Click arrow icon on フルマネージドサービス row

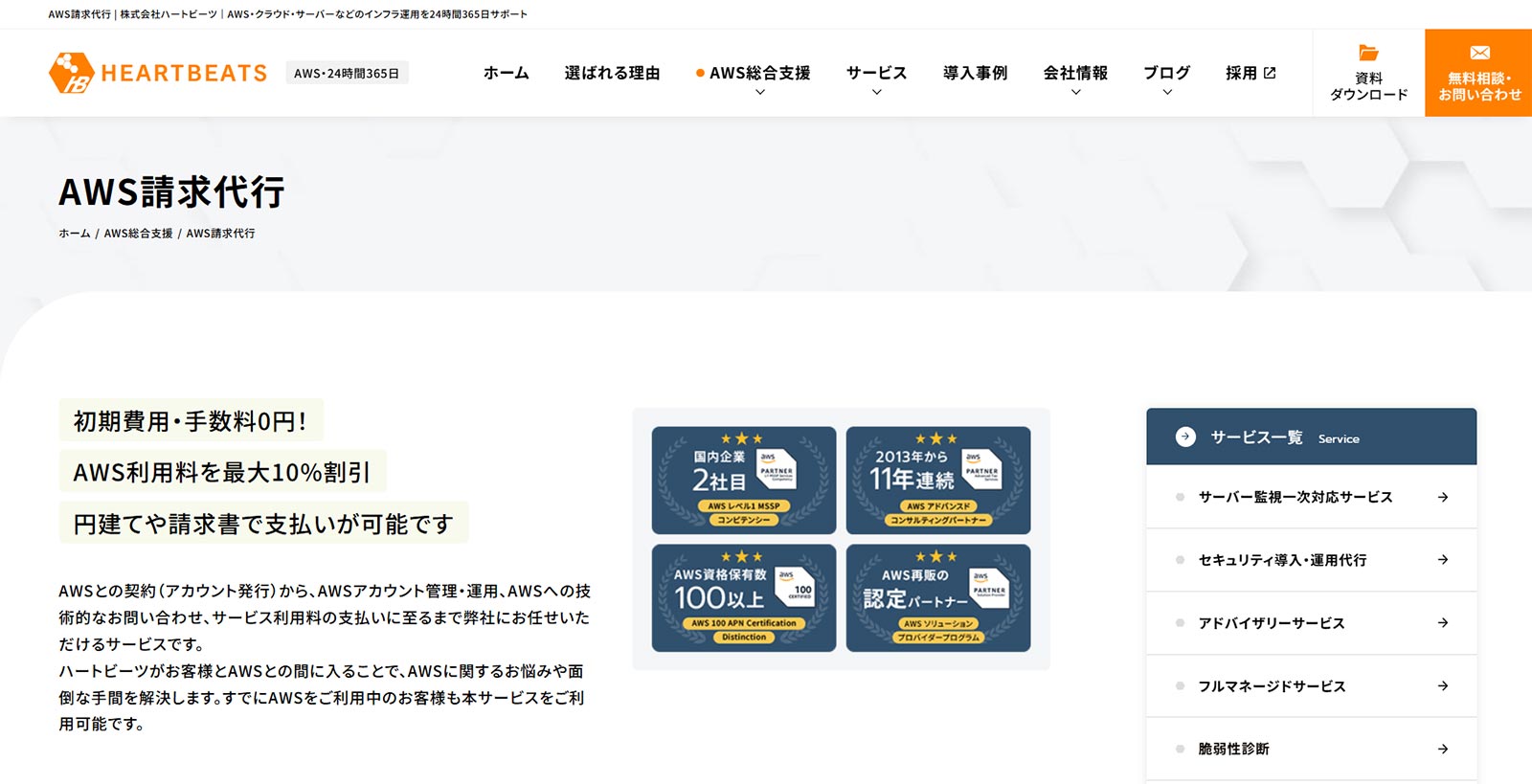tap(1443, 686)
